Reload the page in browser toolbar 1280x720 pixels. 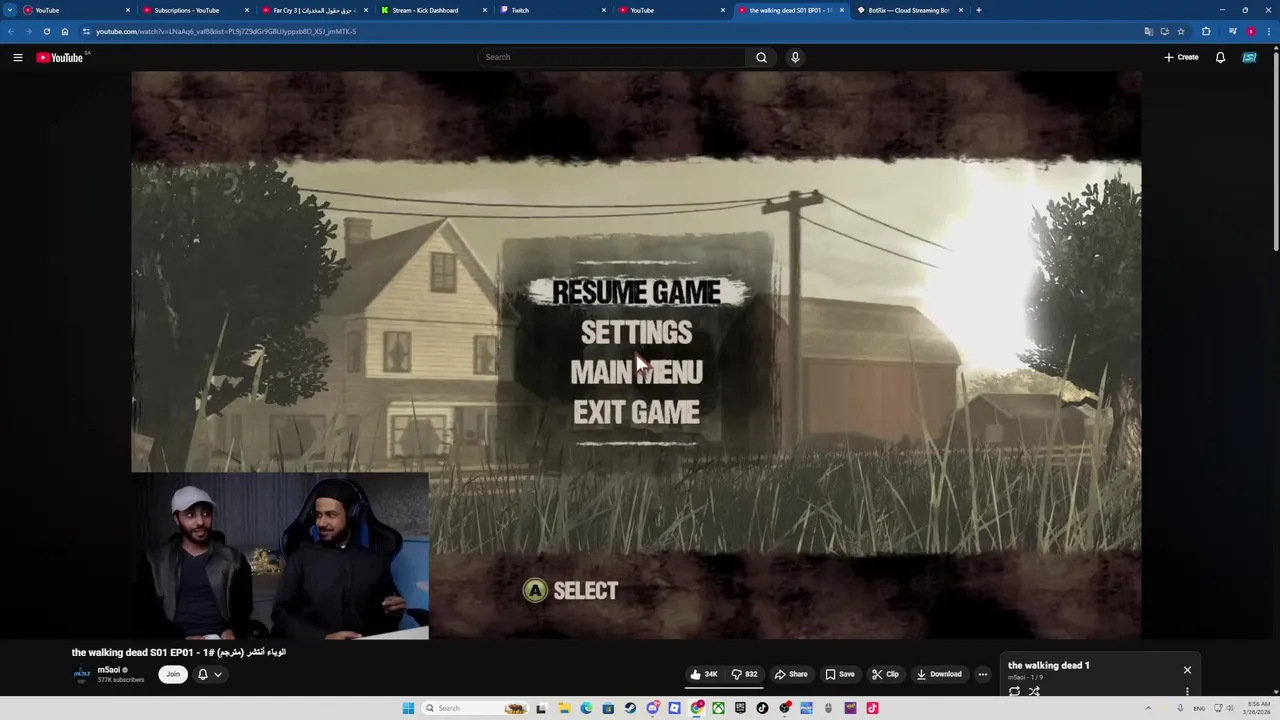46,31
